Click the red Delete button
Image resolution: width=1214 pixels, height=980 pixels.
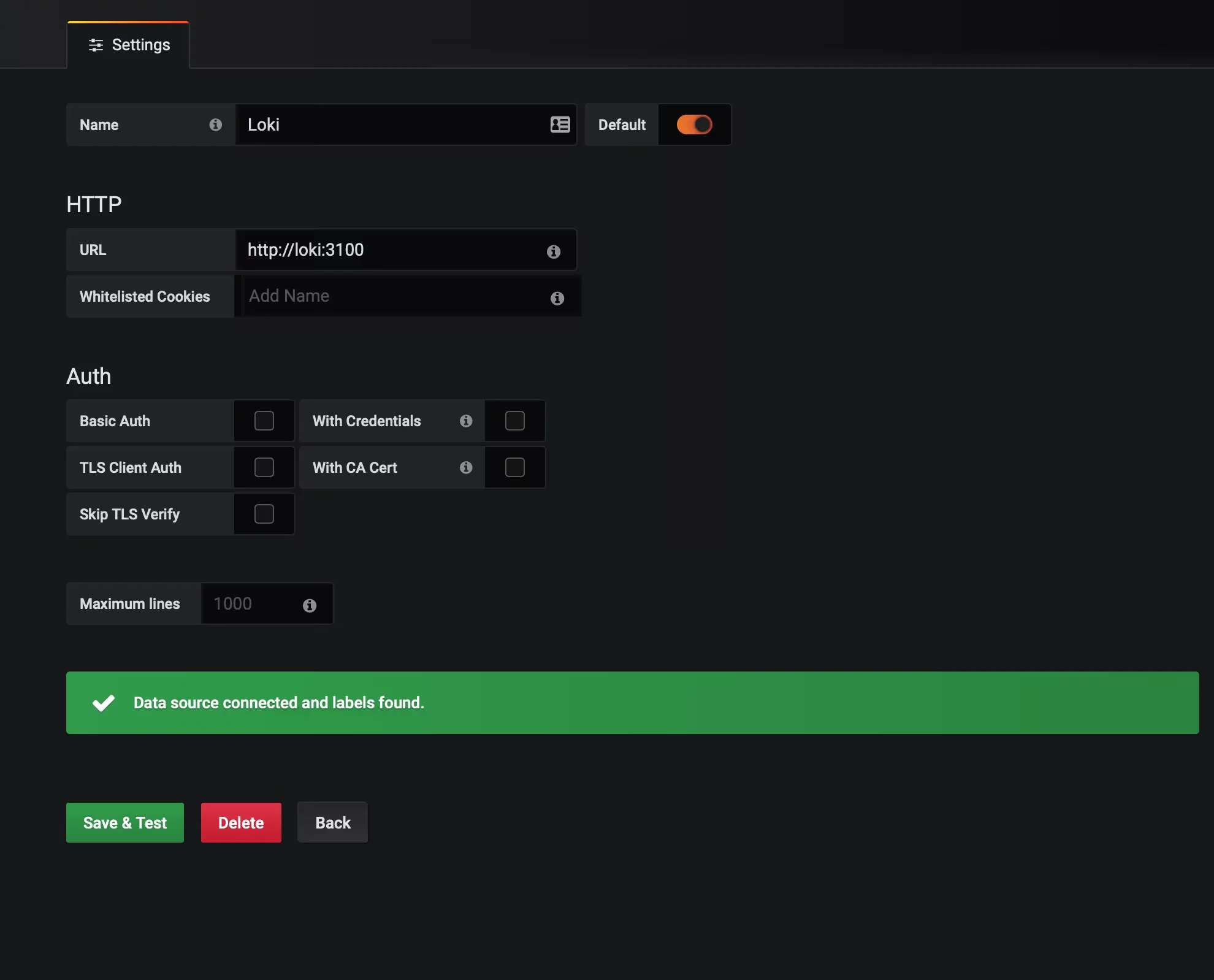click(x=241, y=822)
